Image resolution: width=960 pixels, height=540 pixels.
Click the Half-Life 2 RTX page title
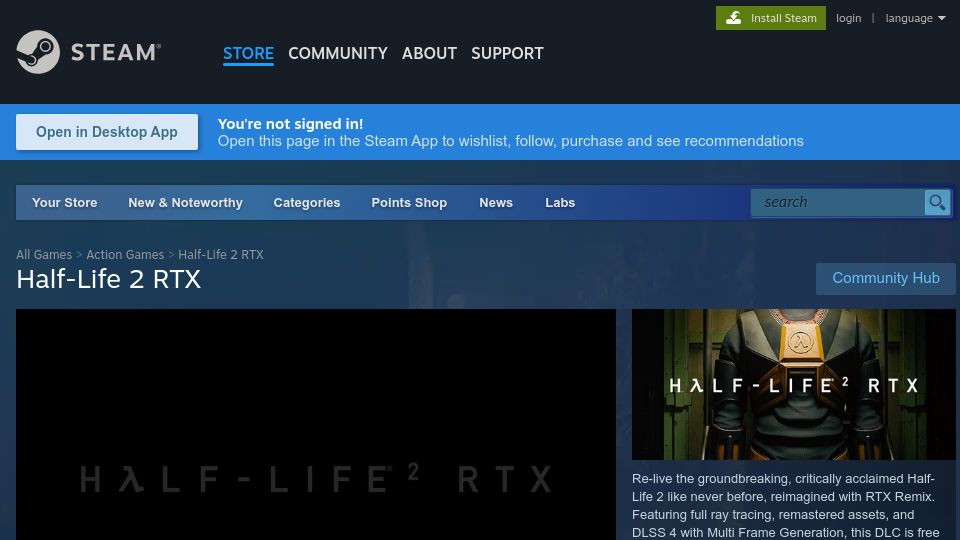coord(108,280)
